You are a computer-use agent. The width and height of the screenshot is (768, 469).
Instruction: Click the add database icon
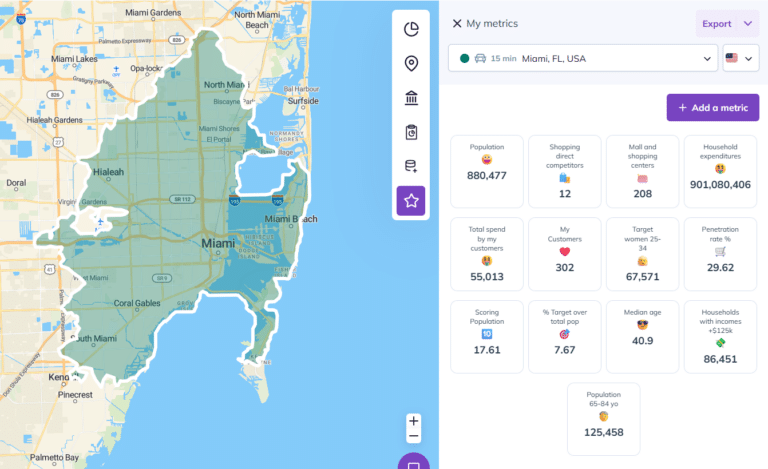[x=411, y=166]
